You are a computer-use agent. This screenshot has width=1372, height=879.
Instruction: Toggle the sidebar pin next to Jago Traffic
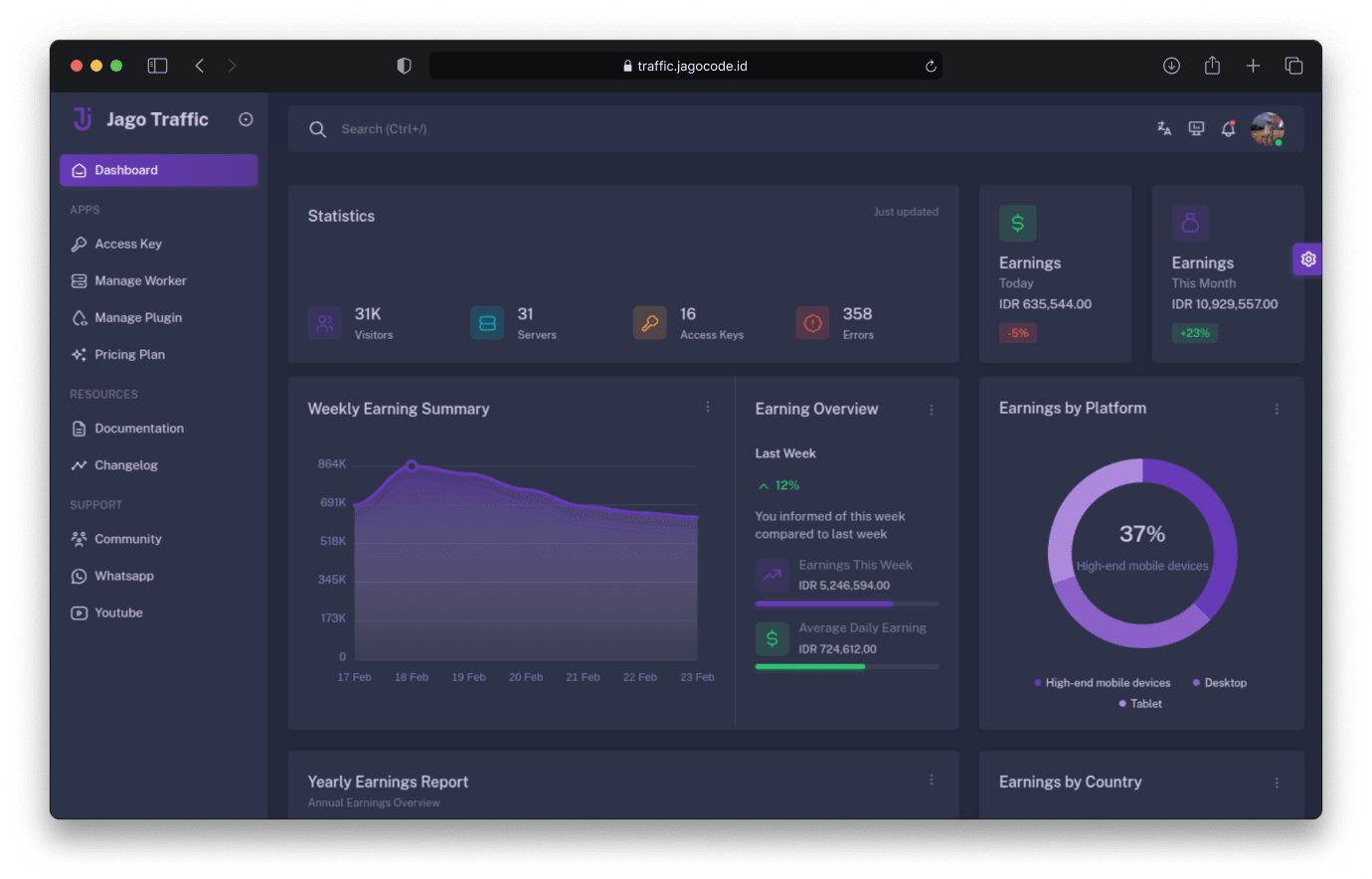pos(246,119)
